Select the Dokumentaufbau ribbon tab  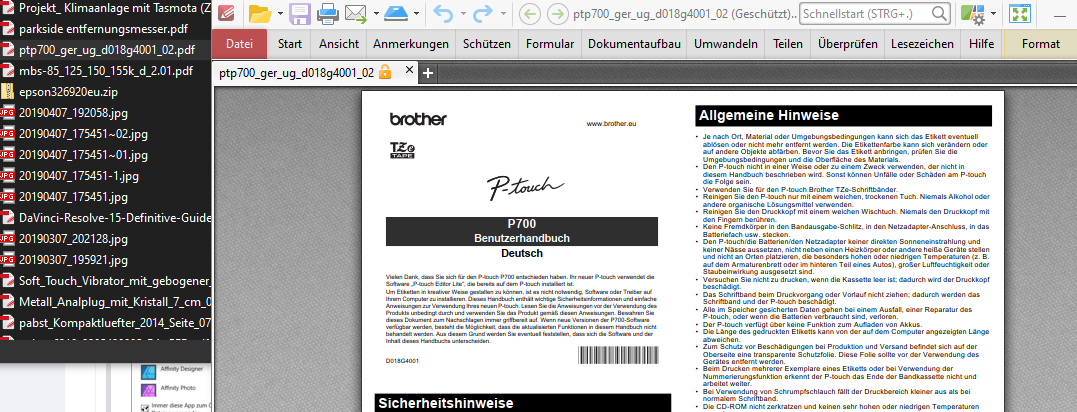(635, 44)
